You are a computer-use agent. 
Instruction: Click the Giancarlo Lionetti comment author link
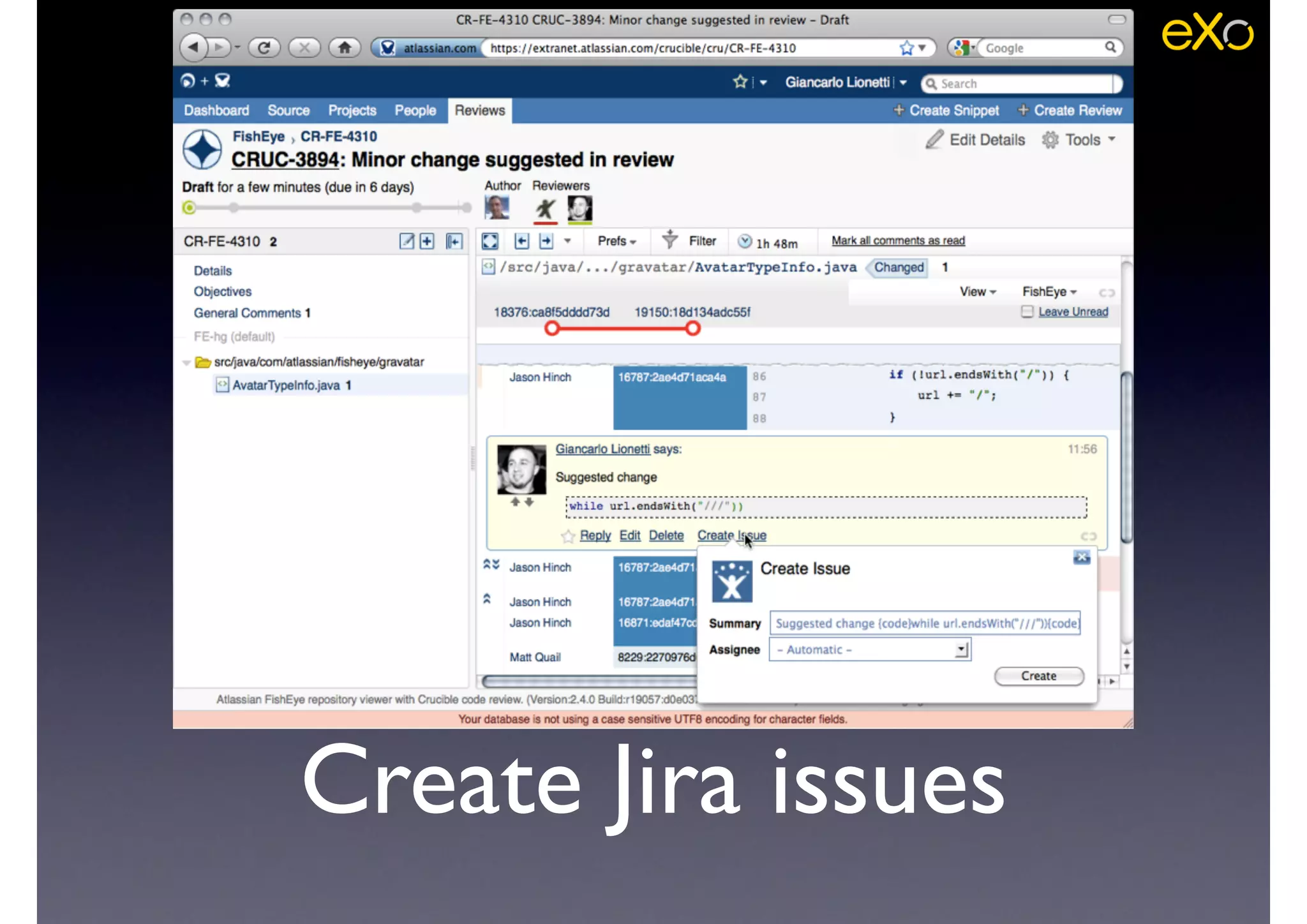602,449
